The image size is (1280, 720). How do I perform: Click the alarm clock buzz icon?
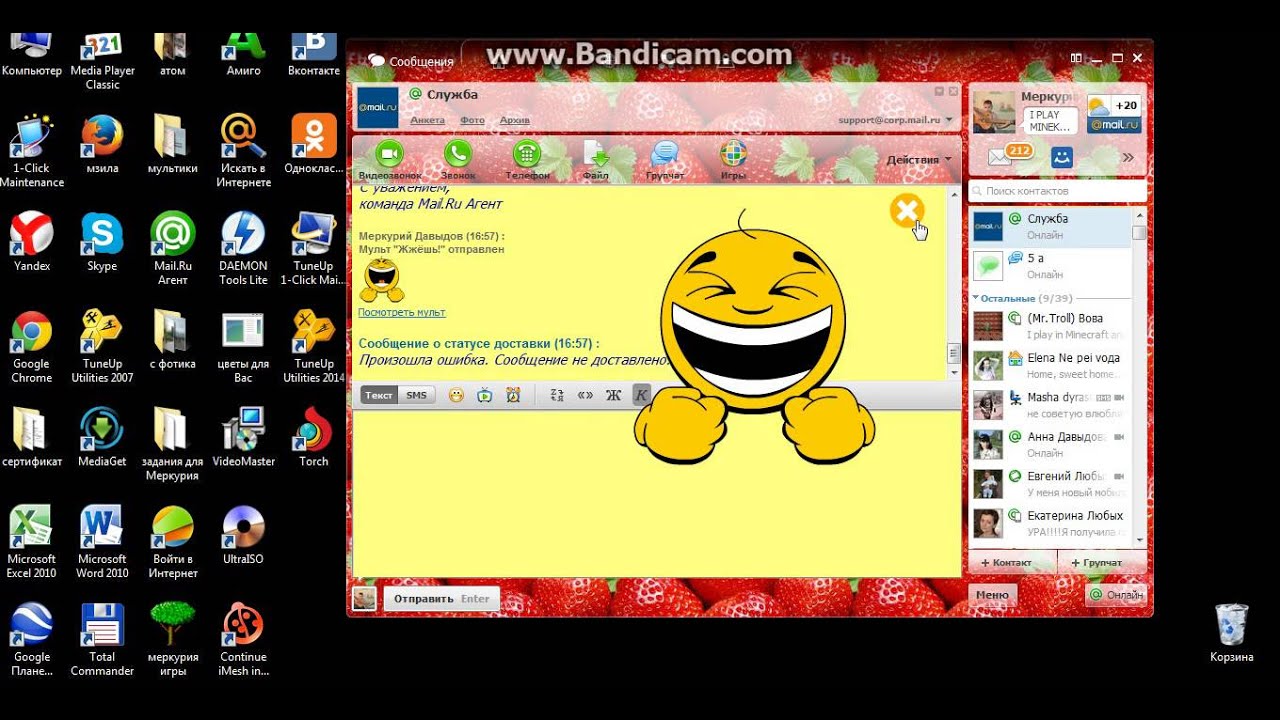pyautogui.click(x=513, y=395)
